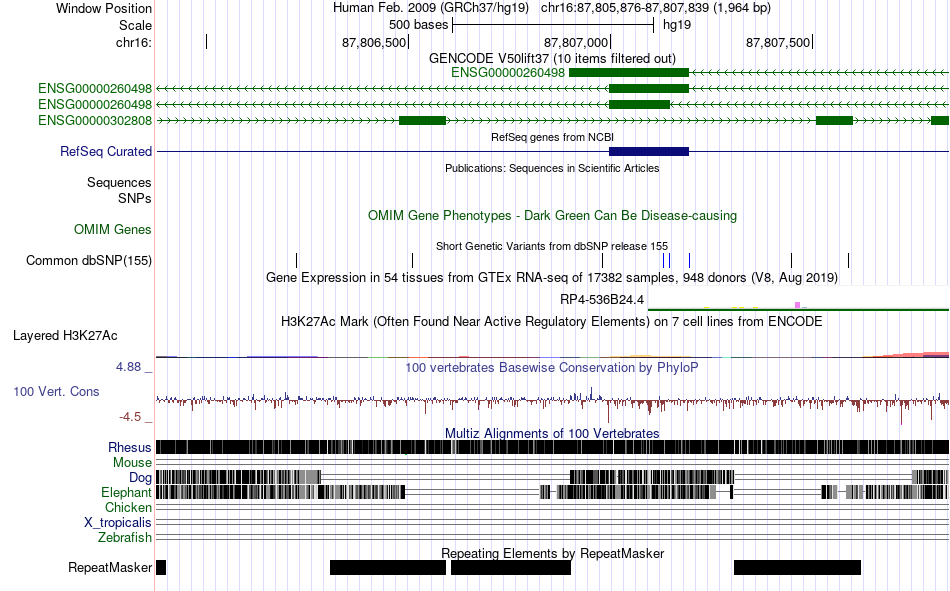This screenshot has width=950, height=591.
Task: Click the SNPs track label
Action: click(135, 198)
